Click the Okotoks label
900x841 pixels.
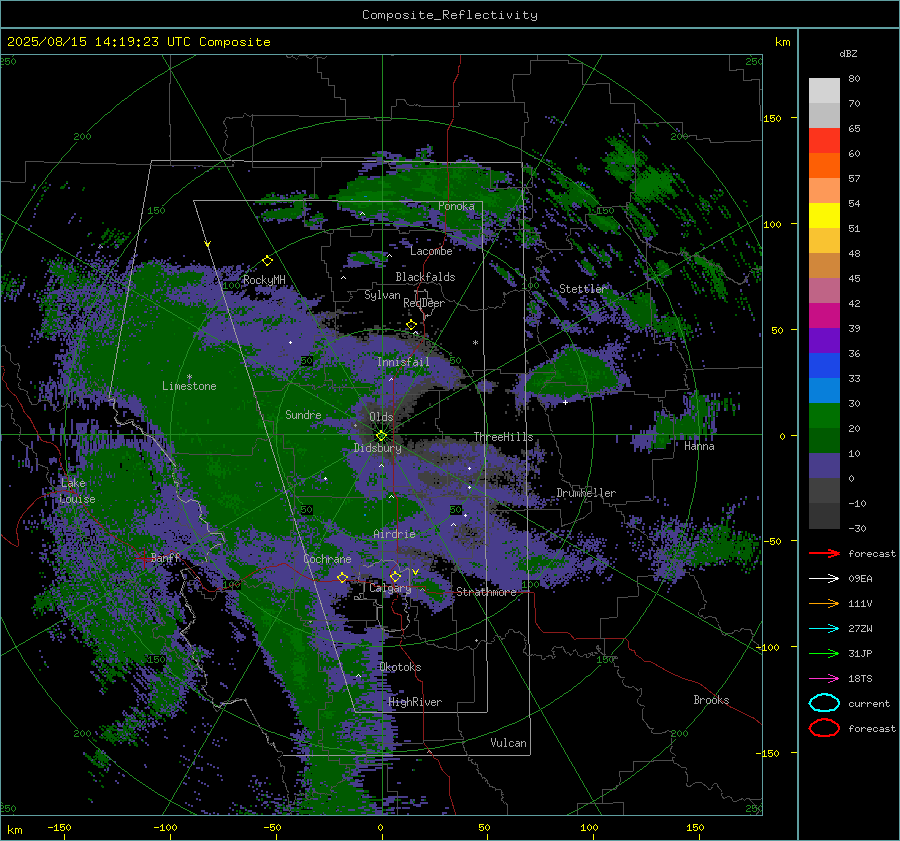(400, 667)
